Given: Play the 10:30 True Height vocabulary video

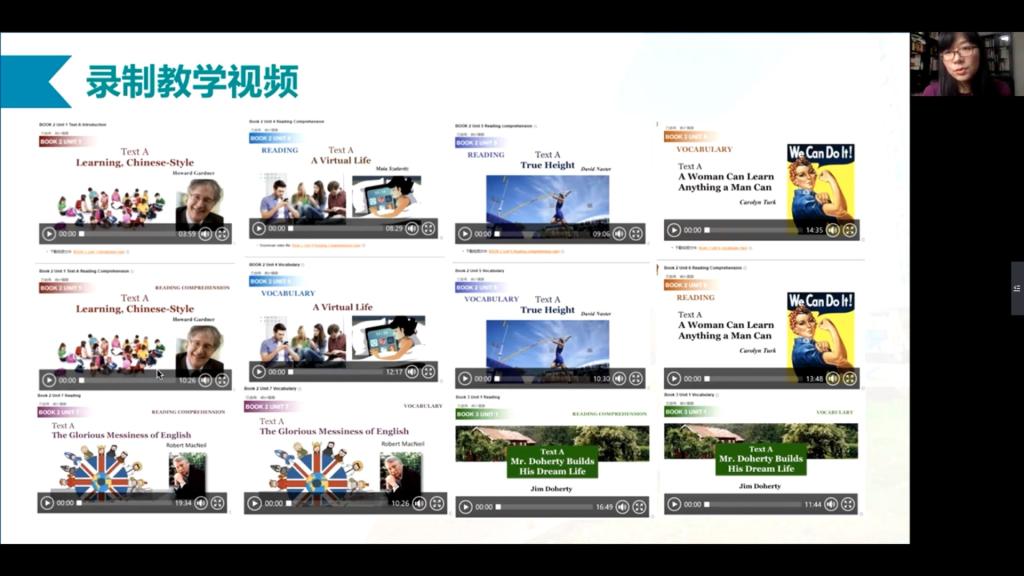Looking at the screenshot, I should click(x=465, y=379).
